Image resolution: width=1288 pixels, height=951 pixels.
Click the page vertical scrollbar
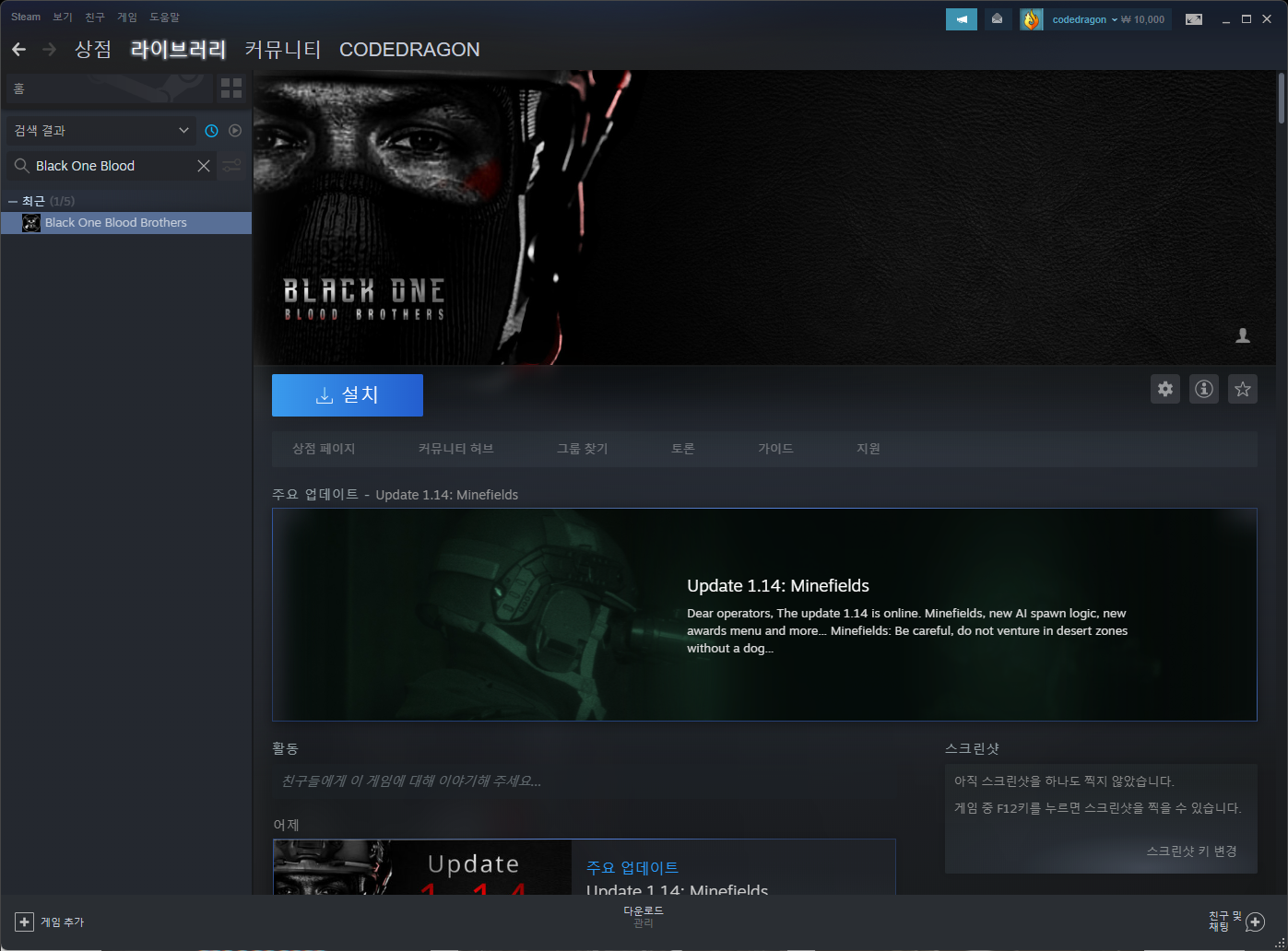[1282, 97]
